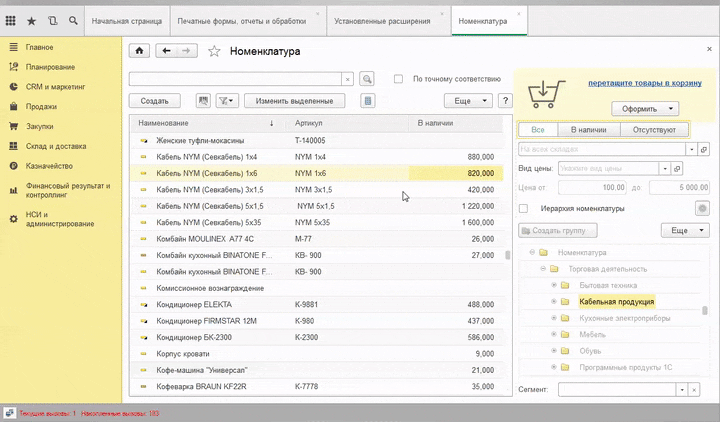Clear the search field with X

[x=348, y=79]
